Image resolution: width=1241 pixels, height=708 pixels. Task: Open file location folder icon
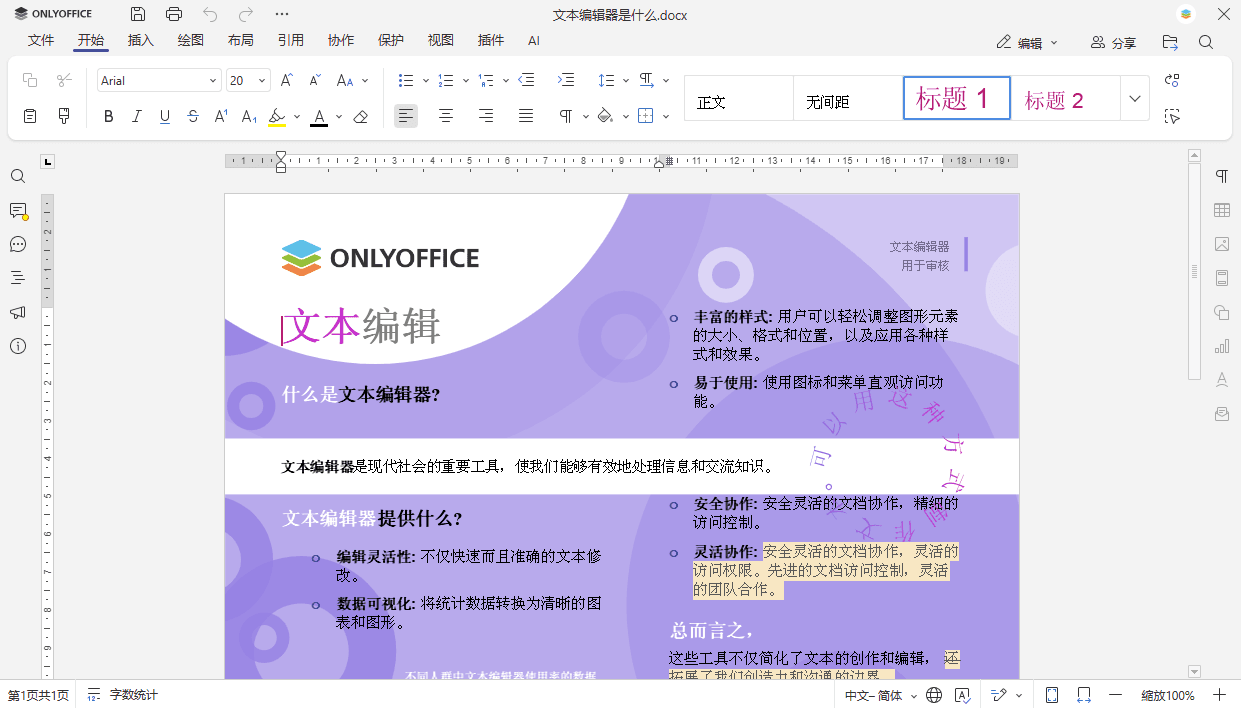point(1170,42)
